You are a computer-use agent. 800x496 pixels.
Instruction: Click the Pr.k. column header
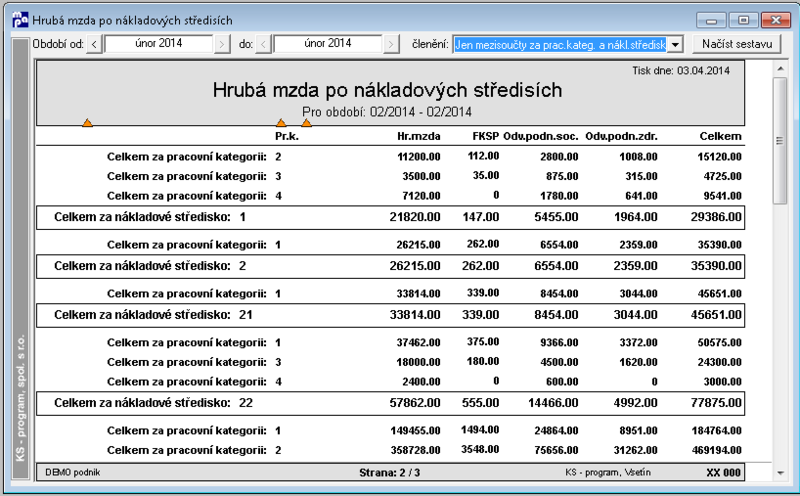[287, 136]
